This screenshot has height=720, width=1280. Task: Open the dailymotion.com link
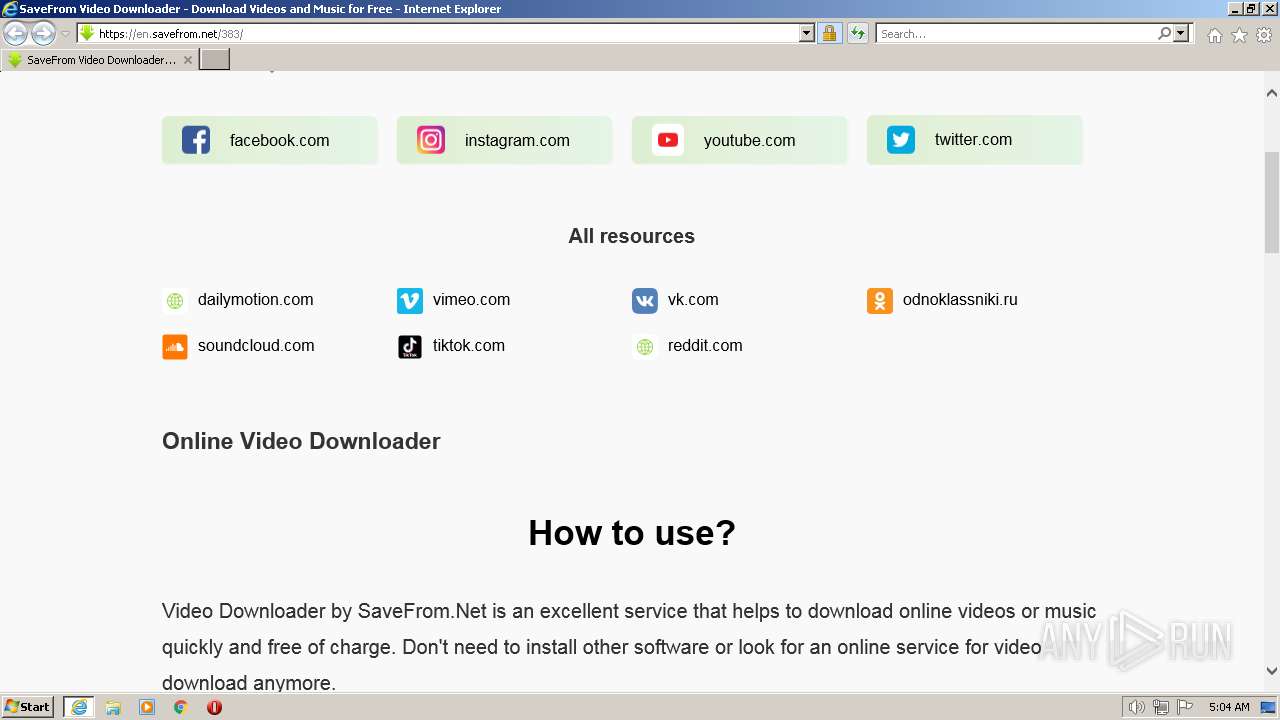(x=255, y=300)
